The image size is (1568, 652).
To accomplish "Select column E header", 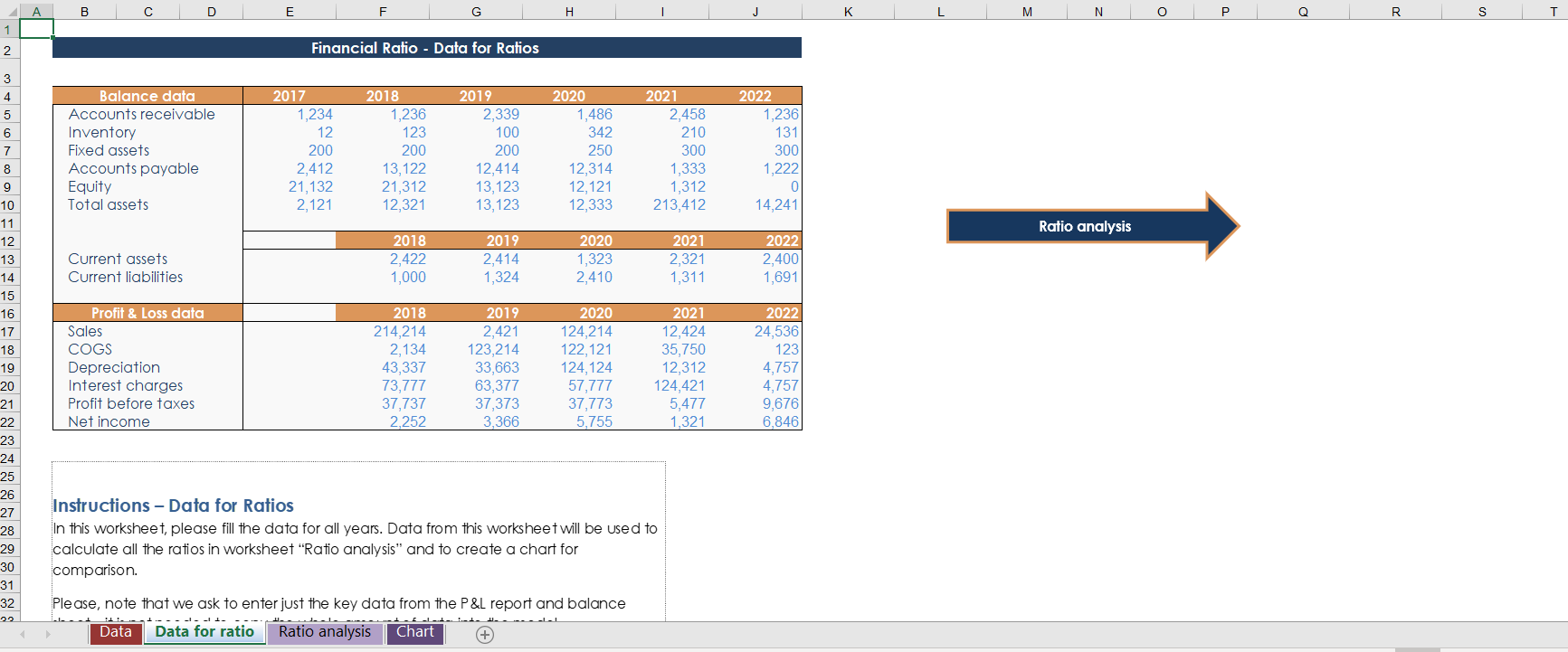I will click(290, 12).
